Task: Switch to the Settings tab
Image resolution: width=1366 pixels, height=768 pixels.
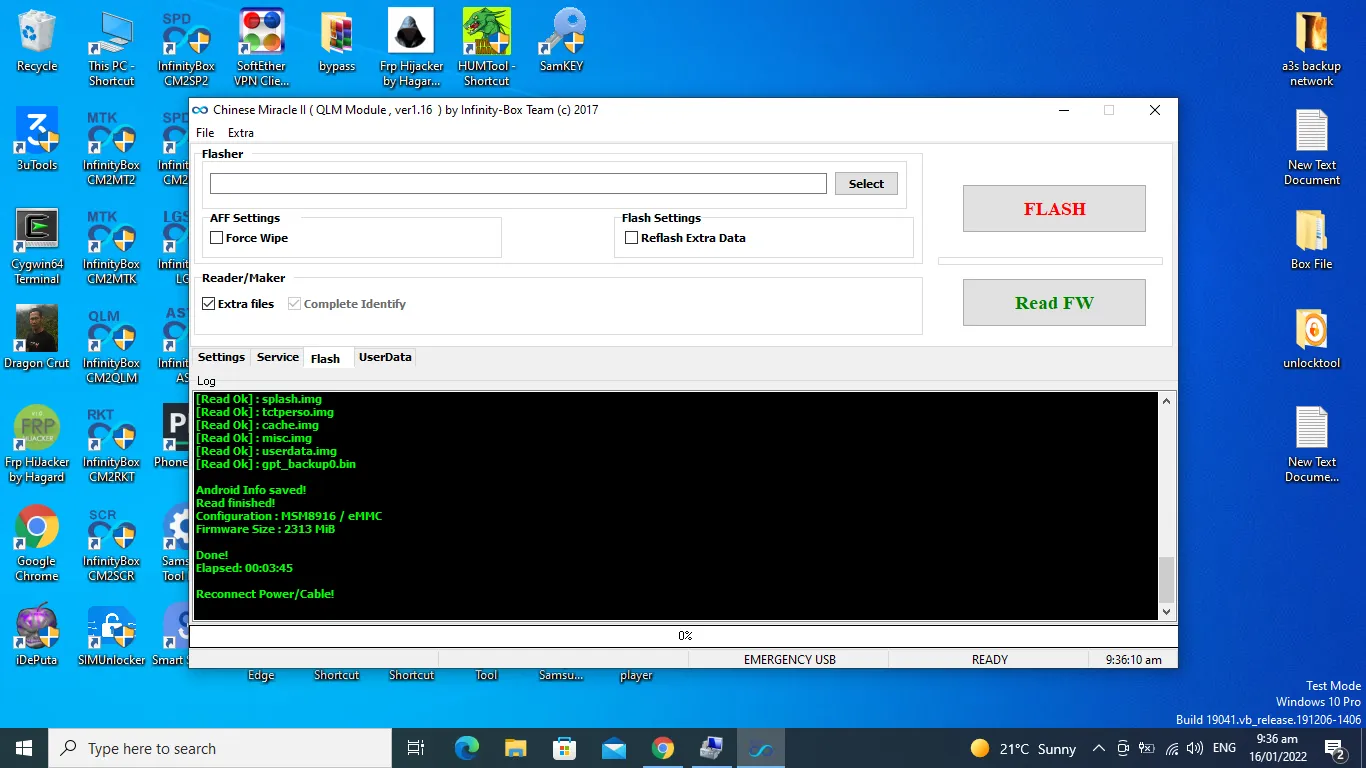Action: coord(221,357)
